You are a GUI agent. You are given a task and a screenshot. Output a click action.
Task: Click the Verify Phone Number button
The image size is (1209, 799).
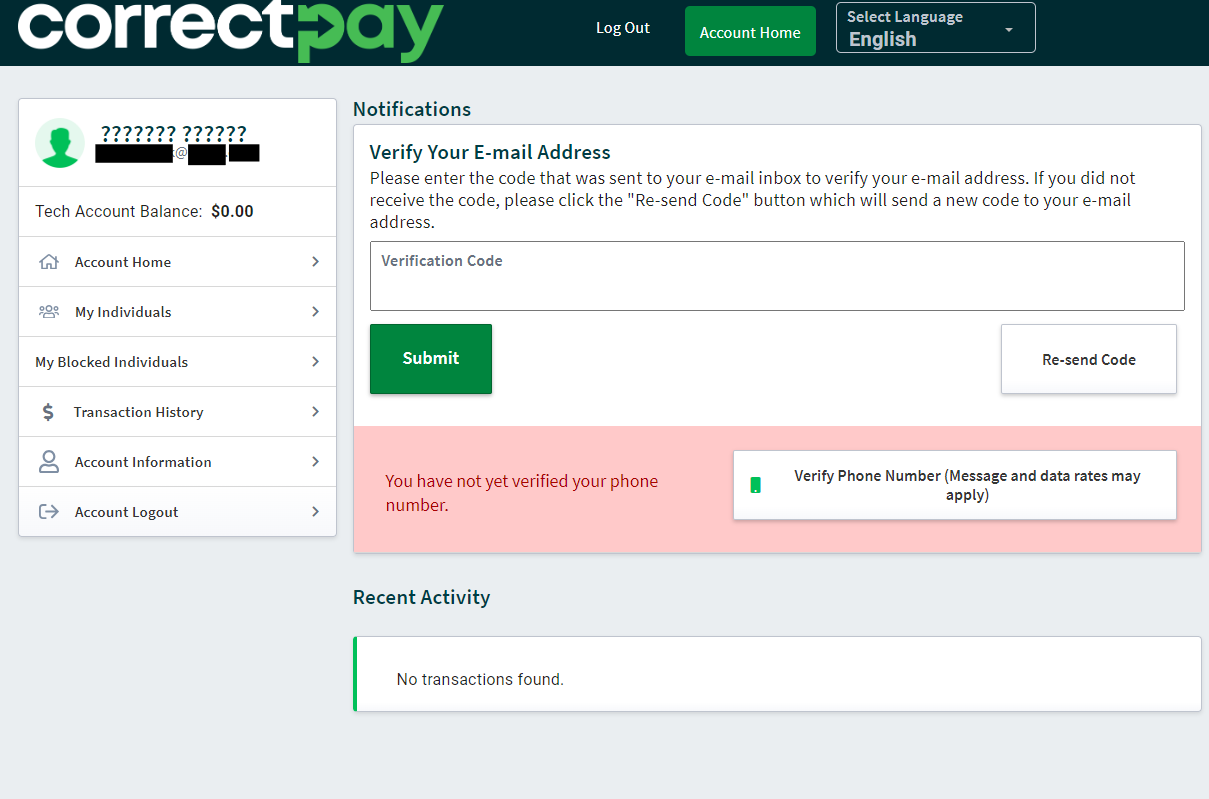pos(954,485)
